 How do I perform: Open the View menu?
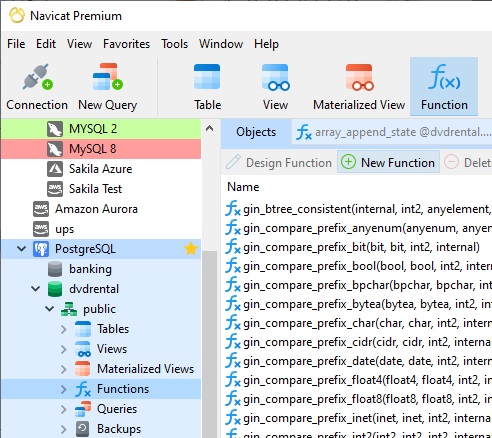(x=79, y=44)
